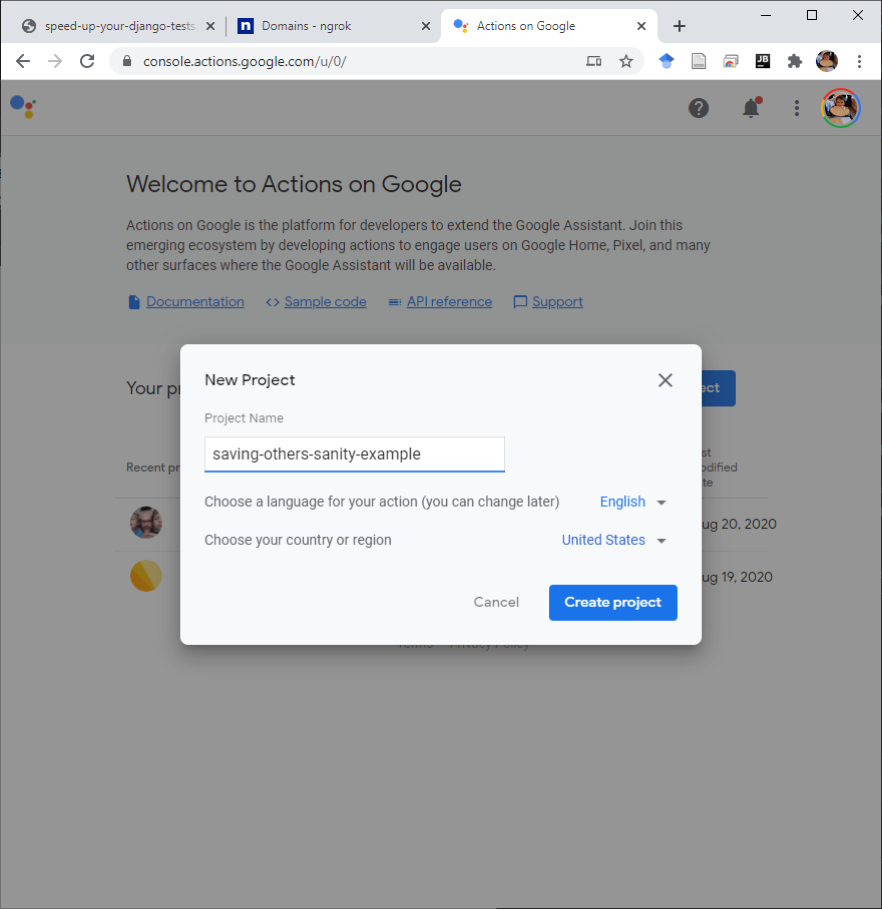Screen dimensions: 882x910
Task: Open Chrome's three-dot browser menu
Action: point(859,61)
